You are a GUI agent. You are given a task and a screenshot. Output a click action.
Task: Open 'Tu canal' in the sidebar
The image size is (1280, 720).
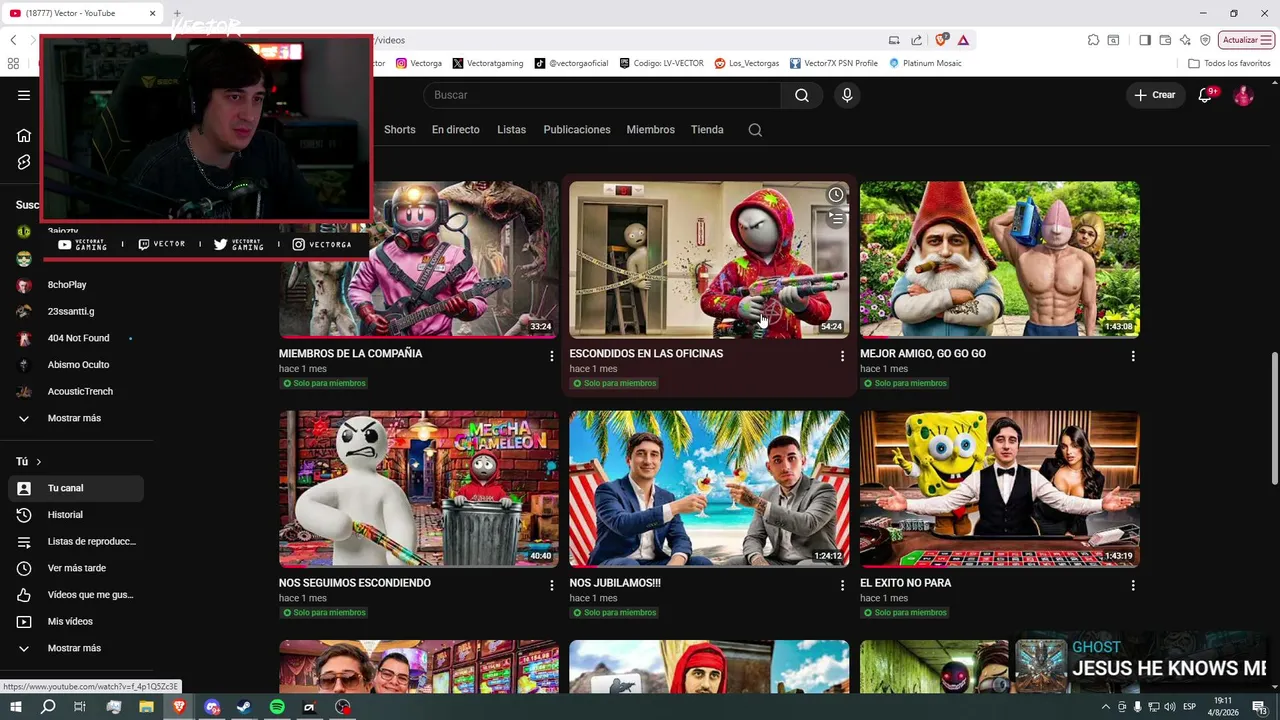(76, 488)
